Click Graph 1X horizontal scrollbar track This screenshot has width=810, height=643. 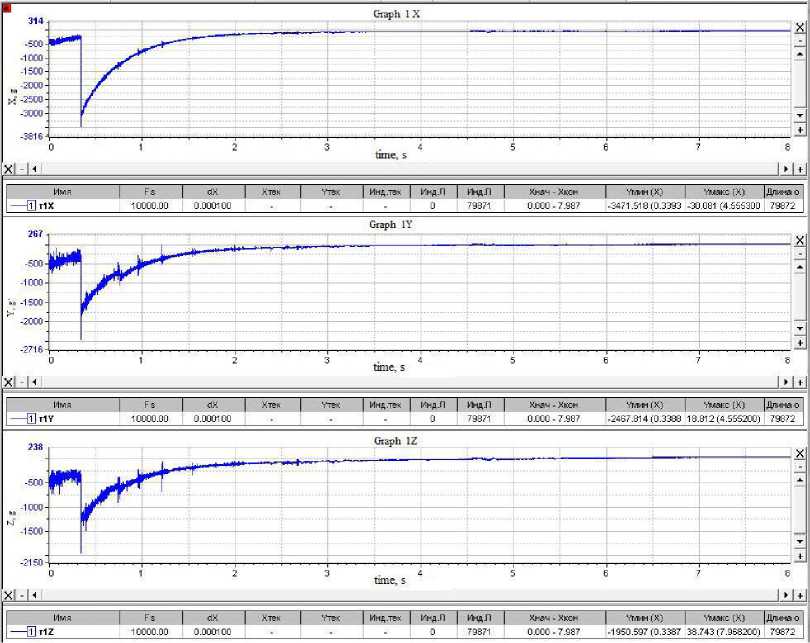[x=410, y=169]
